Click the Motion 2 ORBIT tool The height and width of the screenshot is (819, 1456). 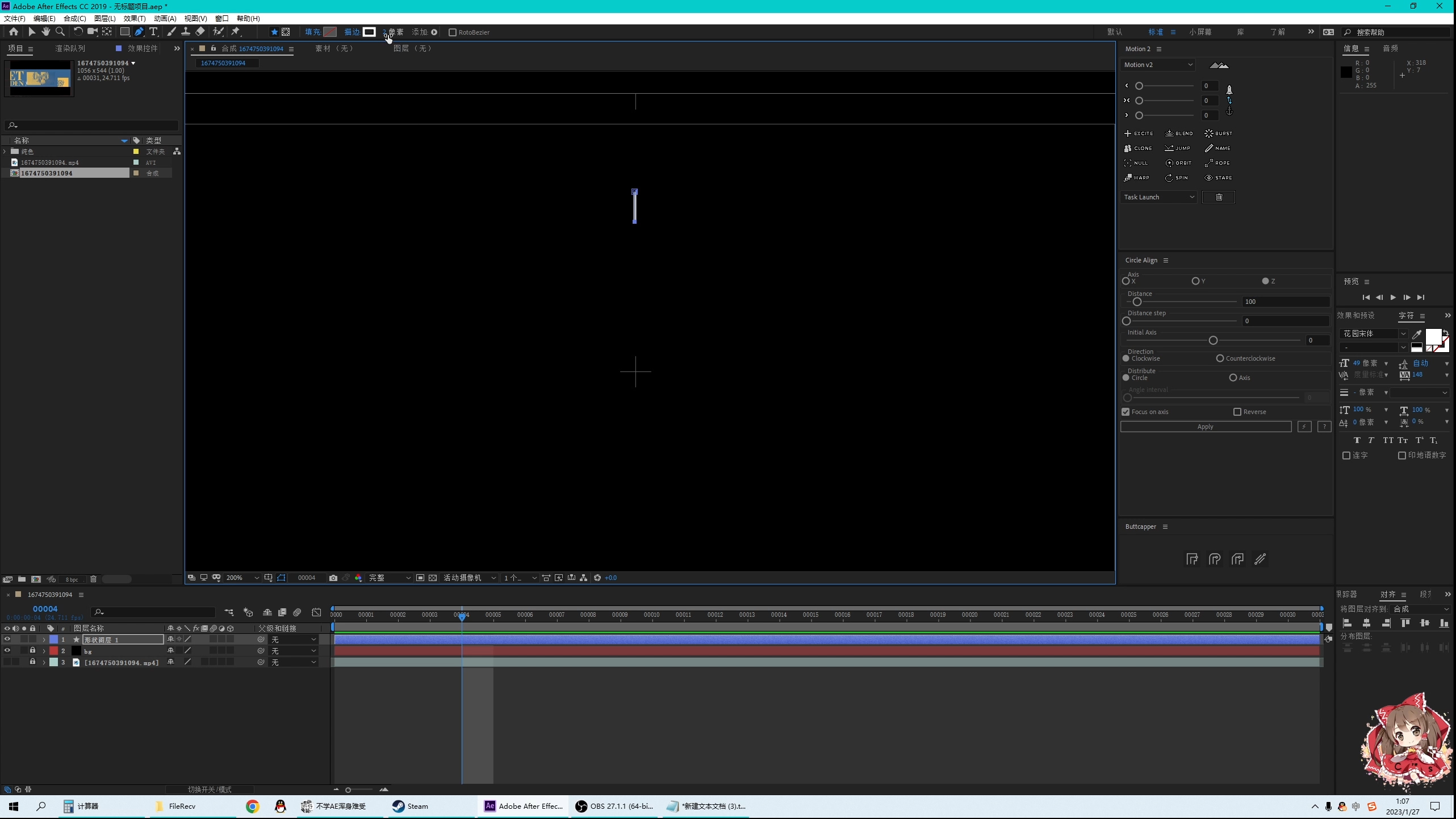click(x=1178, y=163)
